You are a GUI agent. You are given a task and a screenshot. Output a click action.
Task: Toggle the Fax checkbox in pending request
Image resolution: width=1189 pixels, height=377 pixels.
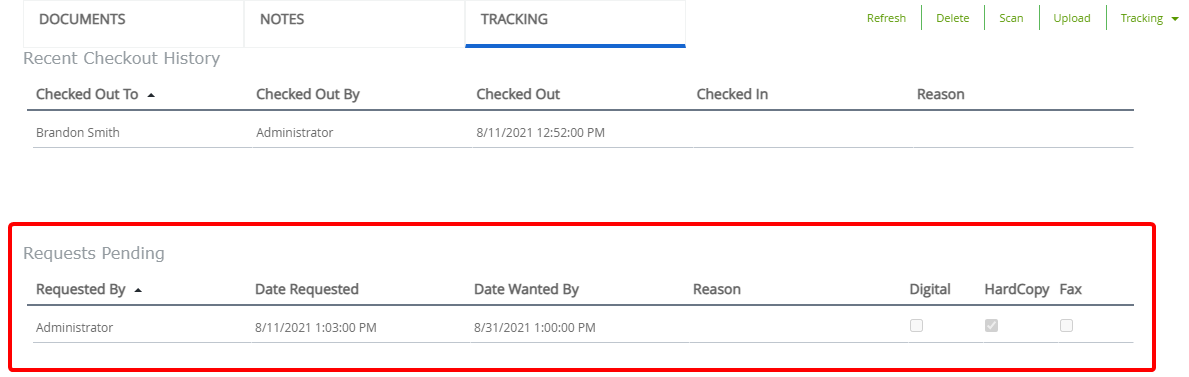click(x=1067, y=326)
